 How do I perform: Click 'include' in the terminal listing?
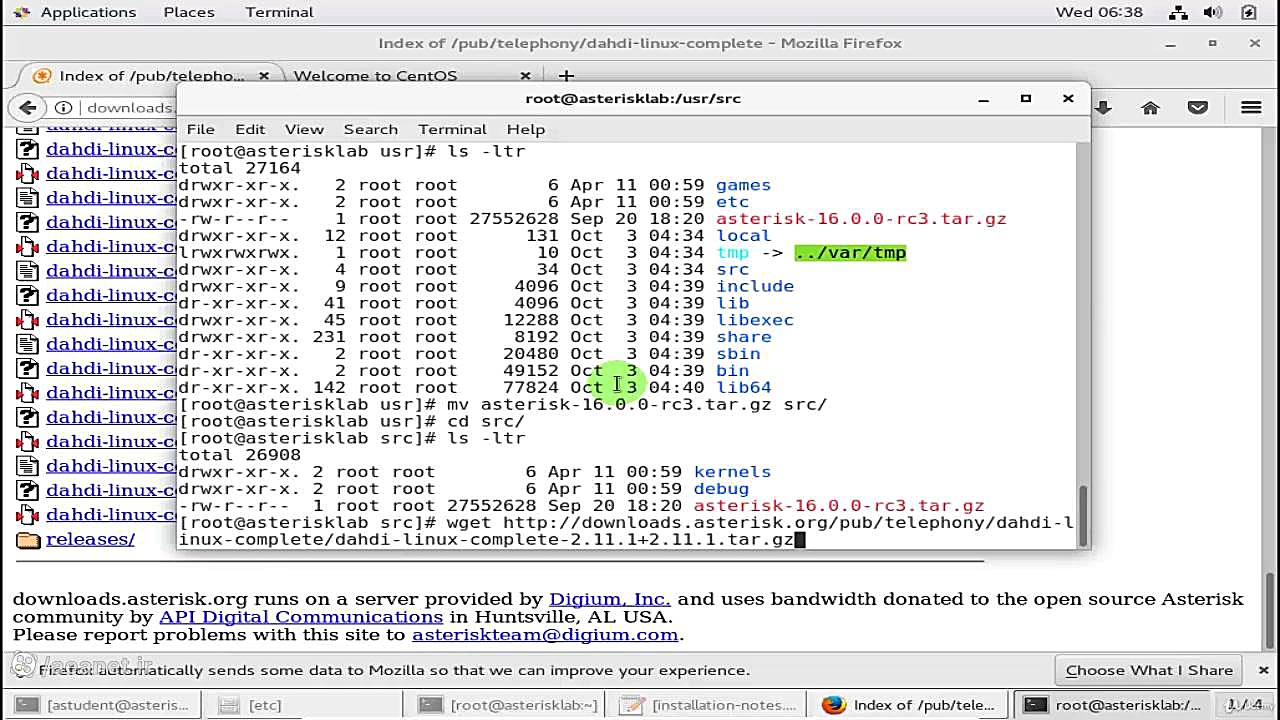(x=755, y=286)
